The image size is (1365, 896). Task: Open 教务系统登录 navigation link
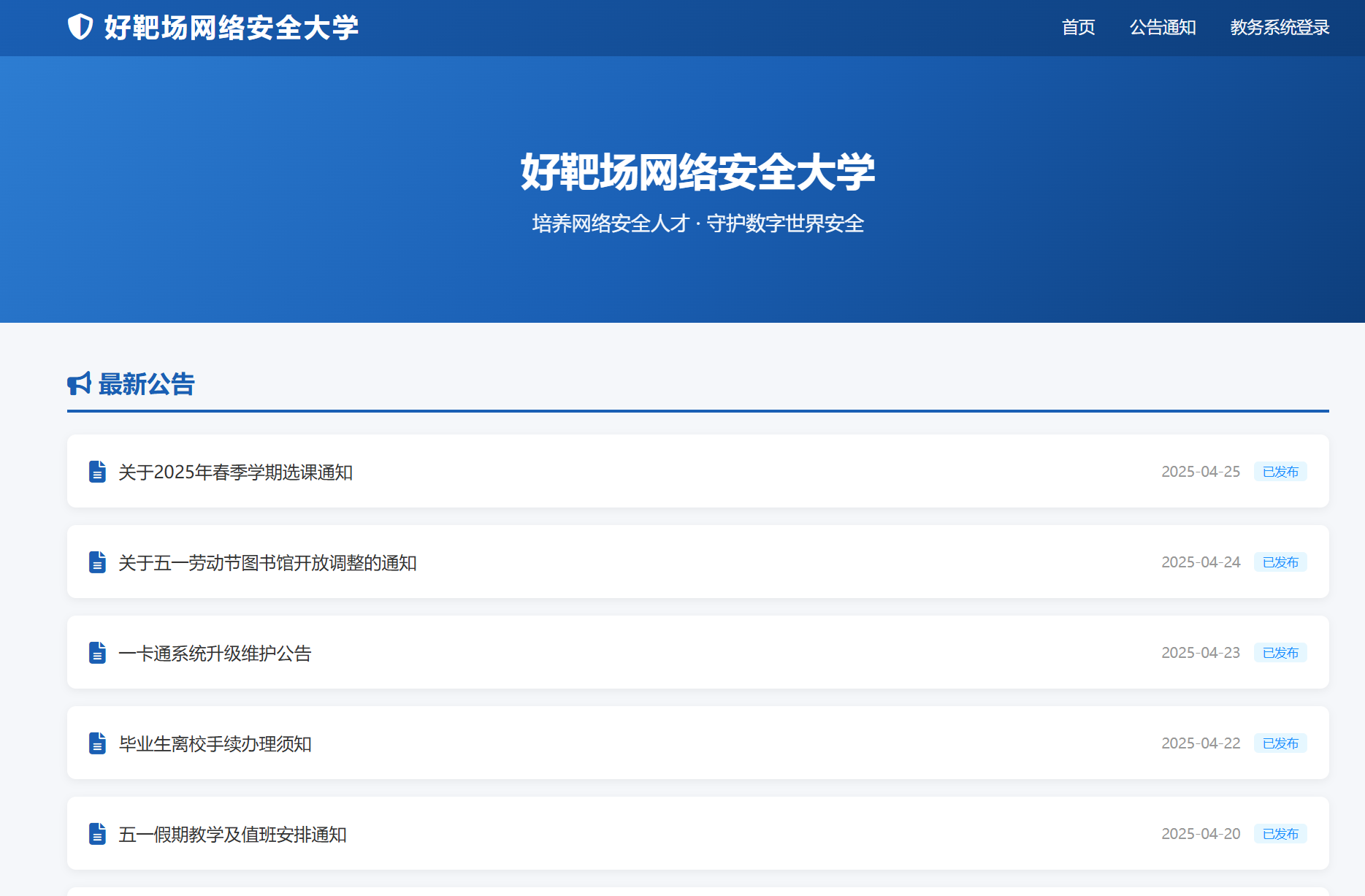1280,28
